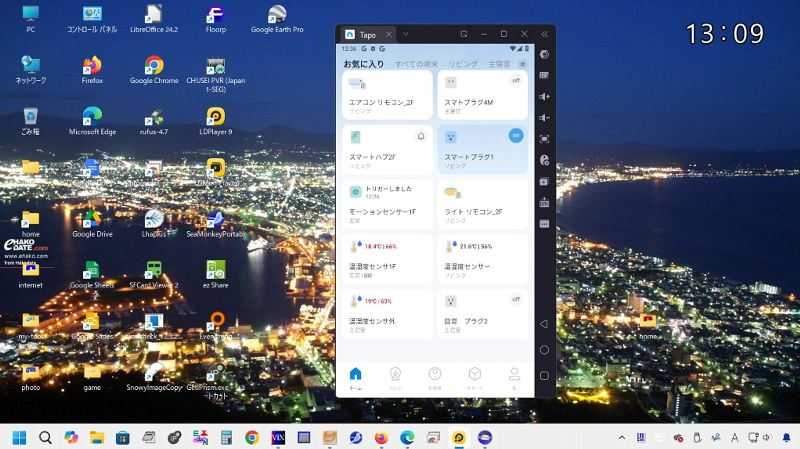Click the emulator volume up icon
Image resolution: width=800 pixels, height=449 pixels.
544,96
